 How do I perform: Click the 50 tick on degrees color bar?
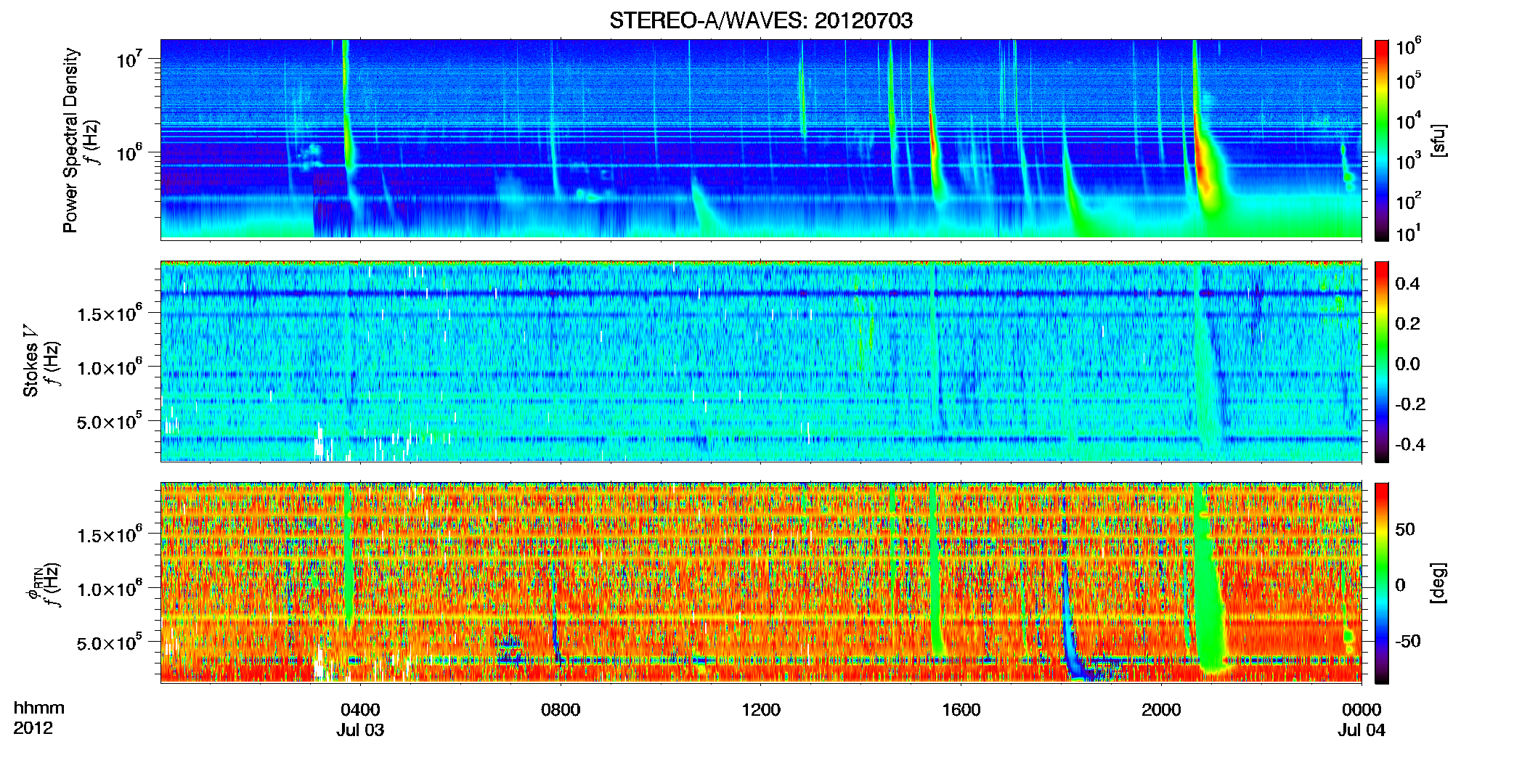tap(1404, 529)
